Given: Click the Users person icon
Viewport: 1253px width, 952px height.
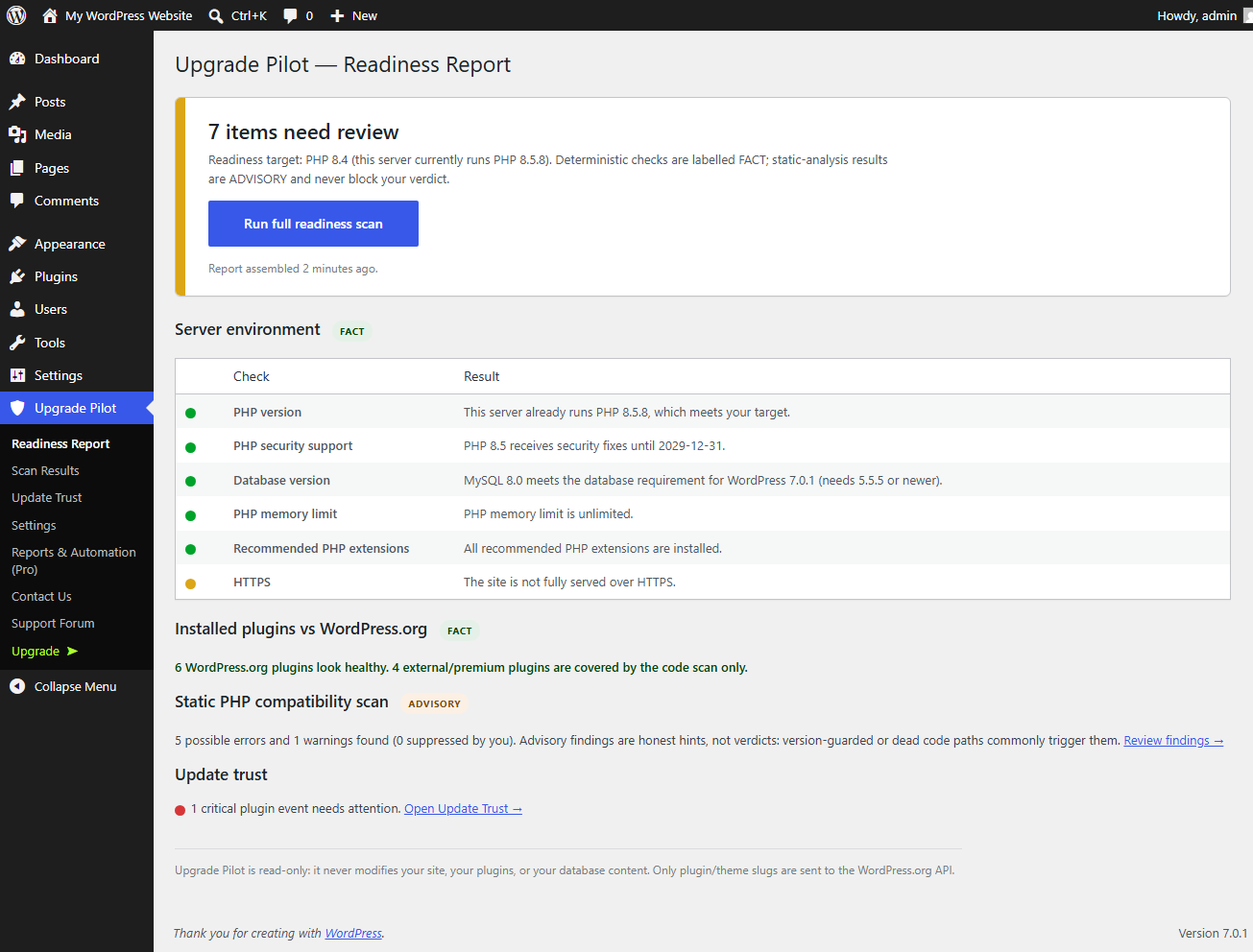Looking at the screenshot, I should (17, 309).
